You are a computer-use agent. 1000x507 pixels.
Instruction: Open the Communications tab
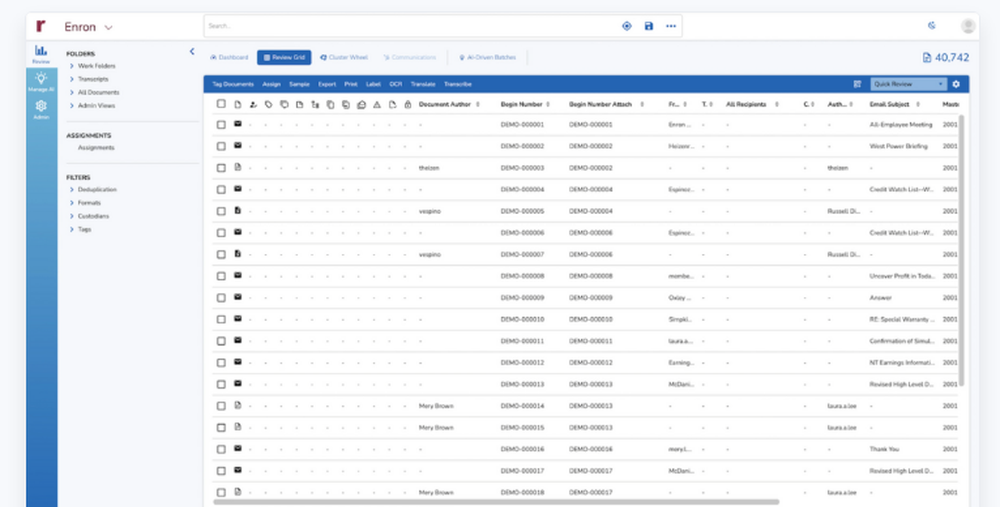[409, 57]
